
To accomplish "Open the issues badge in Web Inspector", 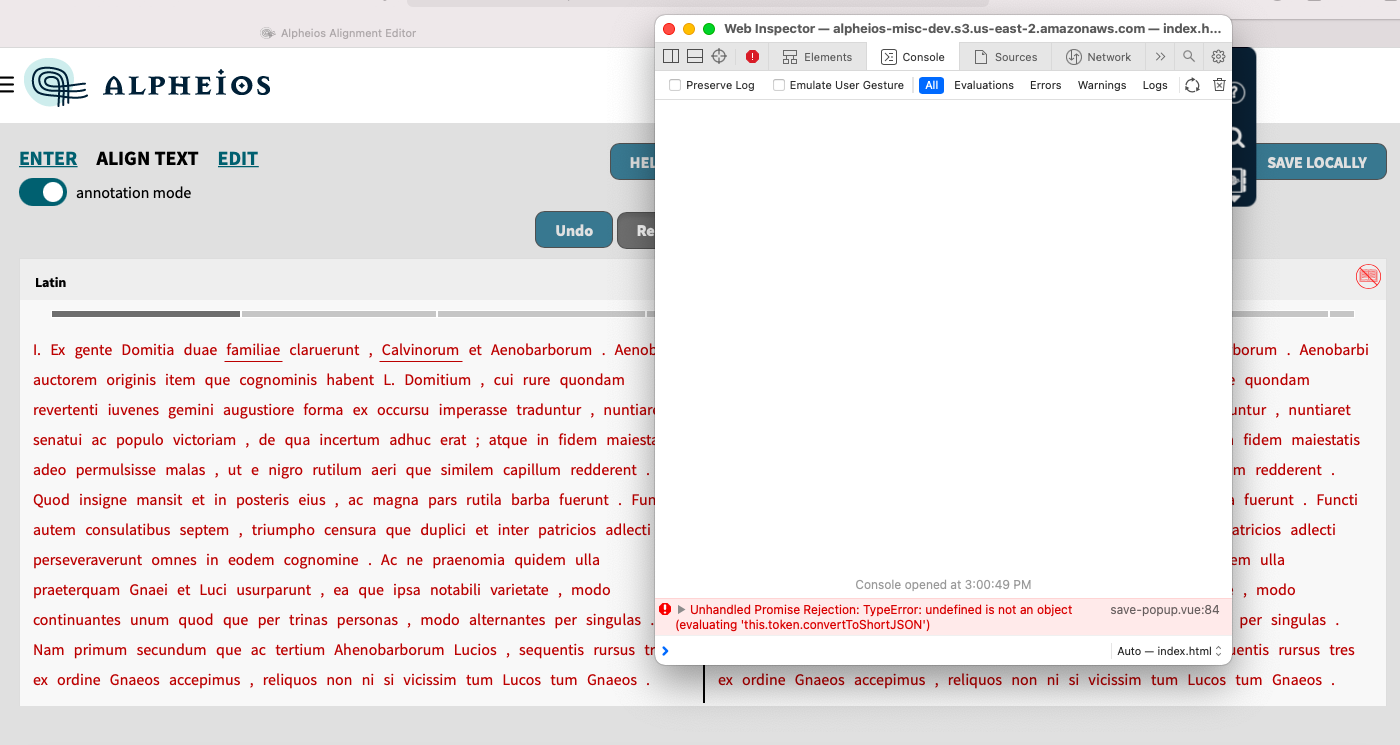I will [752, 56].
